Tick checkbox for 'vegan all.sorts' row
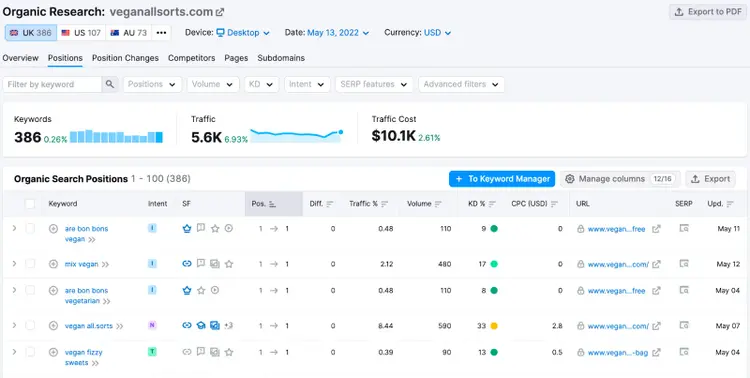The width and height of the screenshot is (750, 378). (x=30, y=325)
